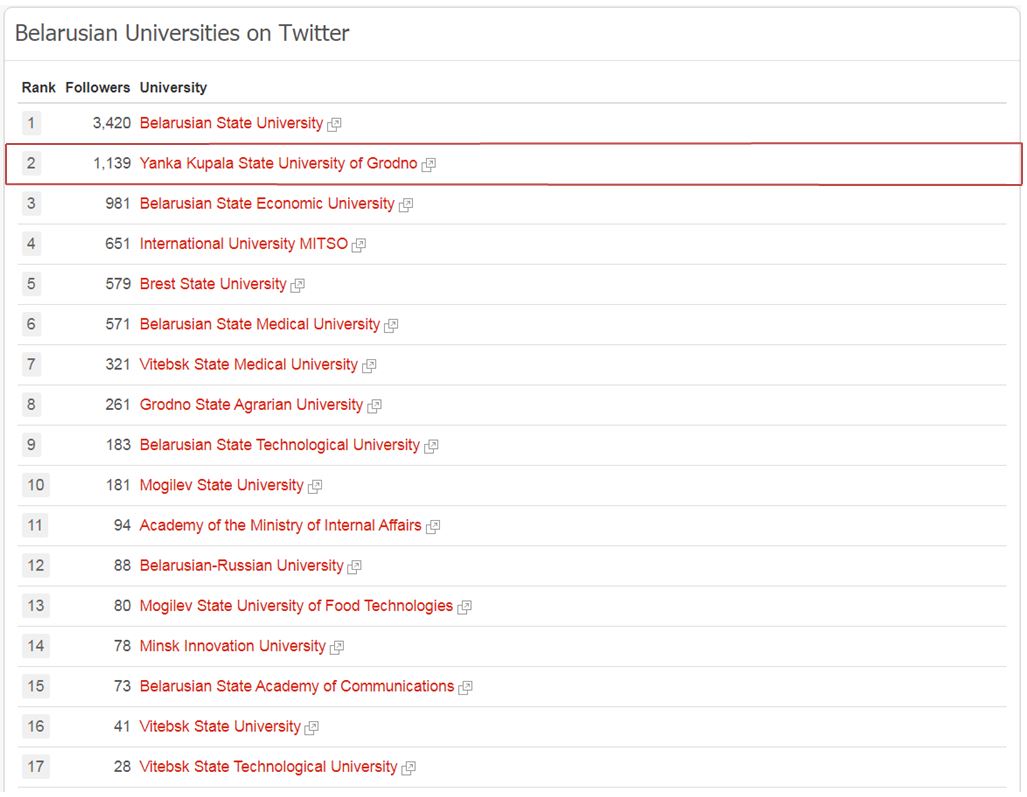
Task: Click the Rank column header
Action: tap(39, 88)
